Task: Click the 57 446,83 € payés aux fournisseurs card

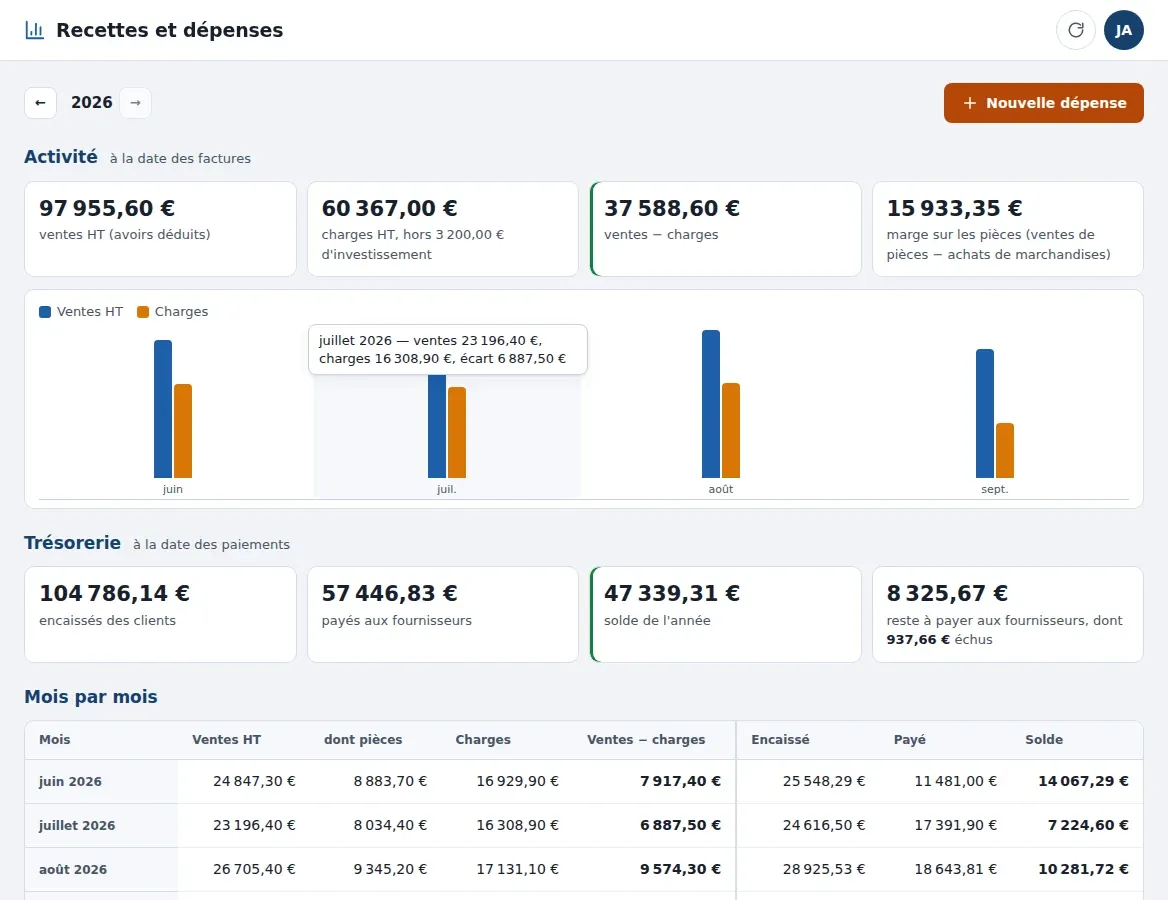Action: (442, 615)
